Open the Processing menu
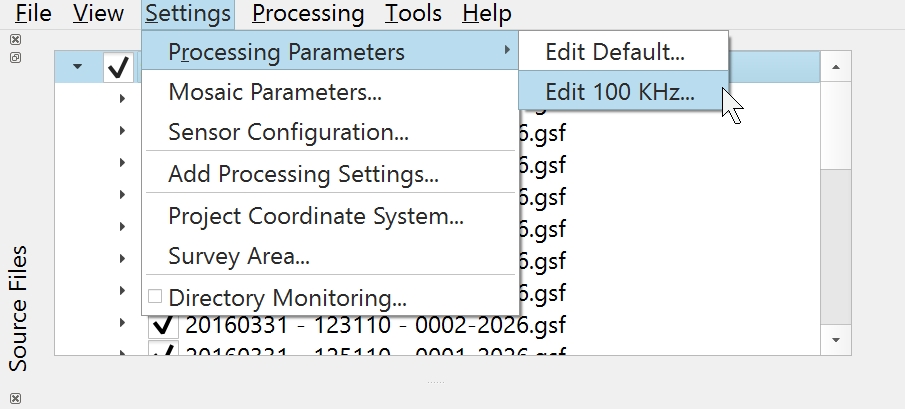Screen dimensions: 905x409 pos(308,14)
